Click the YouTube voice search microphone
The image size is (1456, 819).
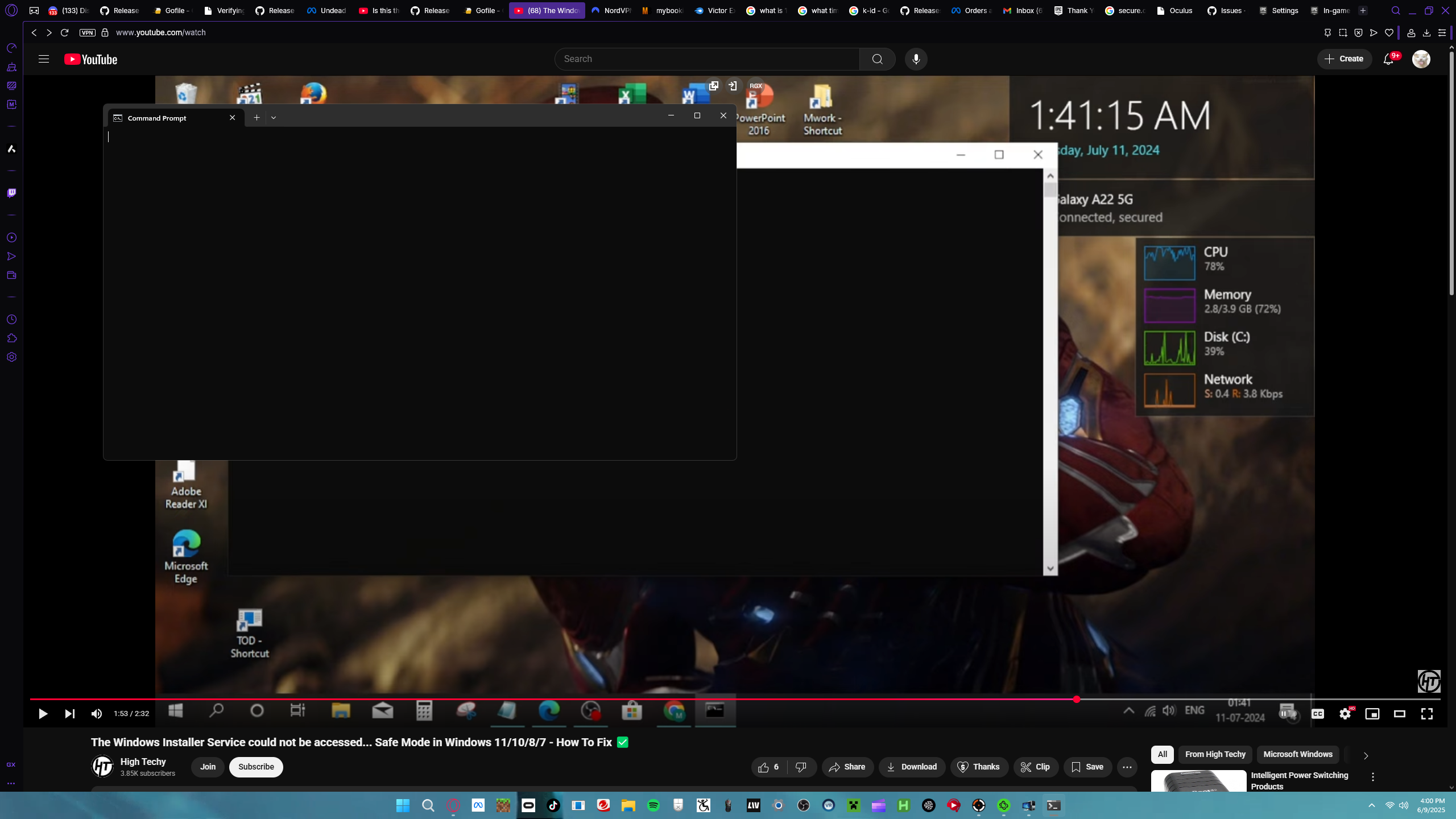click(x=916, y=59)
